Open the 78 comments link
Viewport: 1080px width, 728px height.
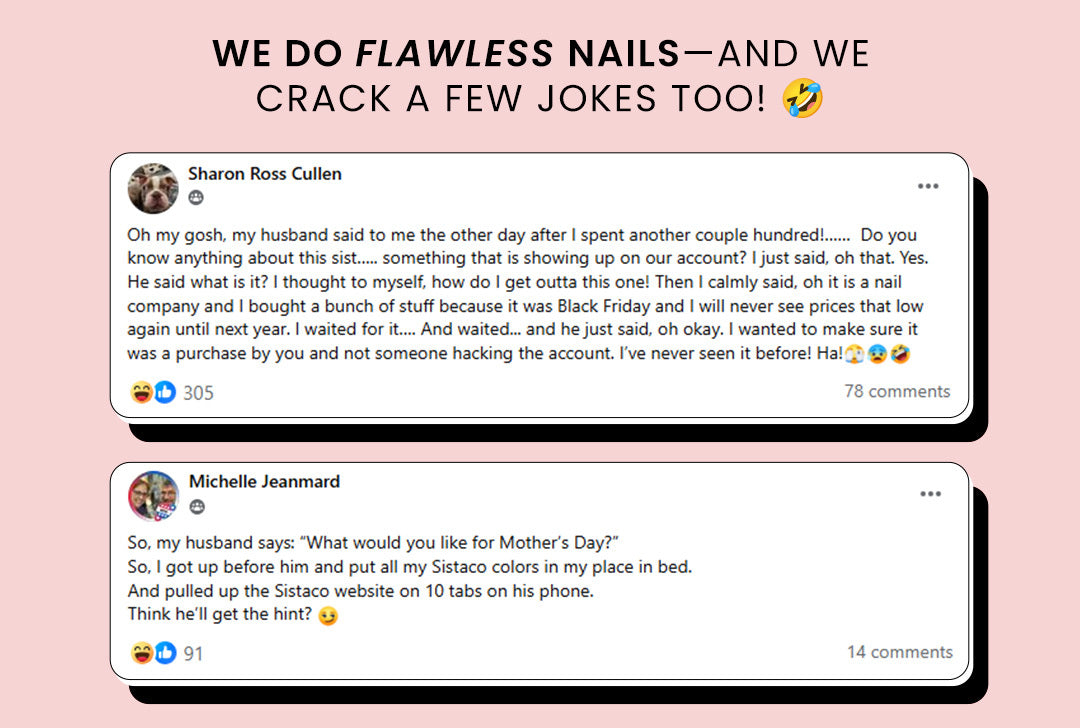(897, 391)
